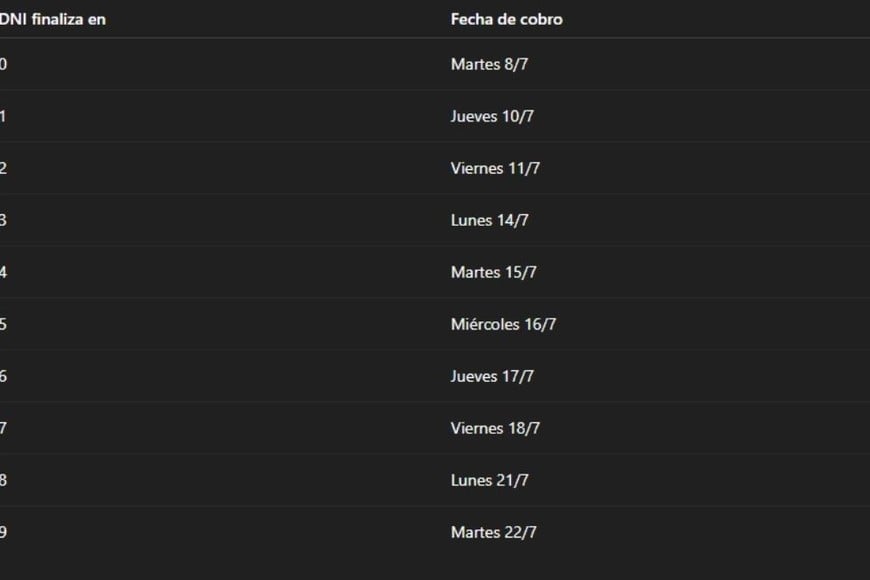Viewport: 870px width, 580px height.
Task: Click on "Viernes 18/7" date cell
Action: point(495,428)
